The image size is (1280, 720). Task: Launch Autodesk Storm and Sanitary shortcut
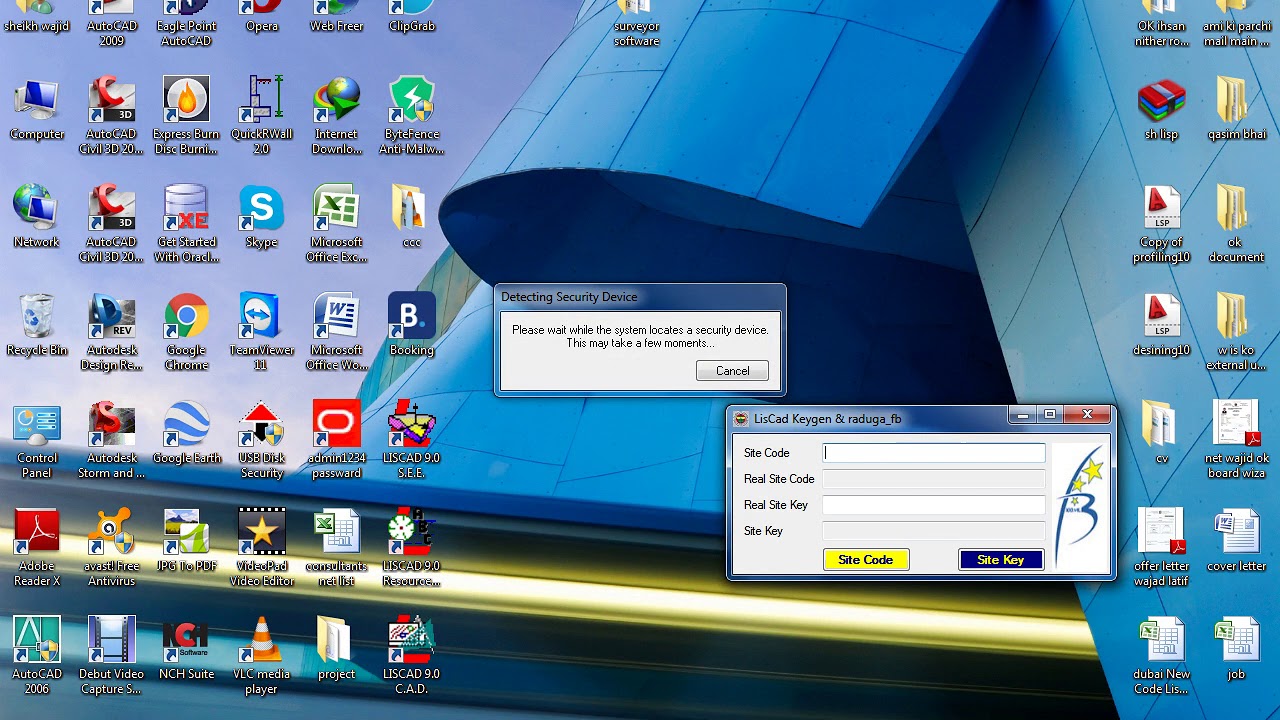(x=112, y=440)
